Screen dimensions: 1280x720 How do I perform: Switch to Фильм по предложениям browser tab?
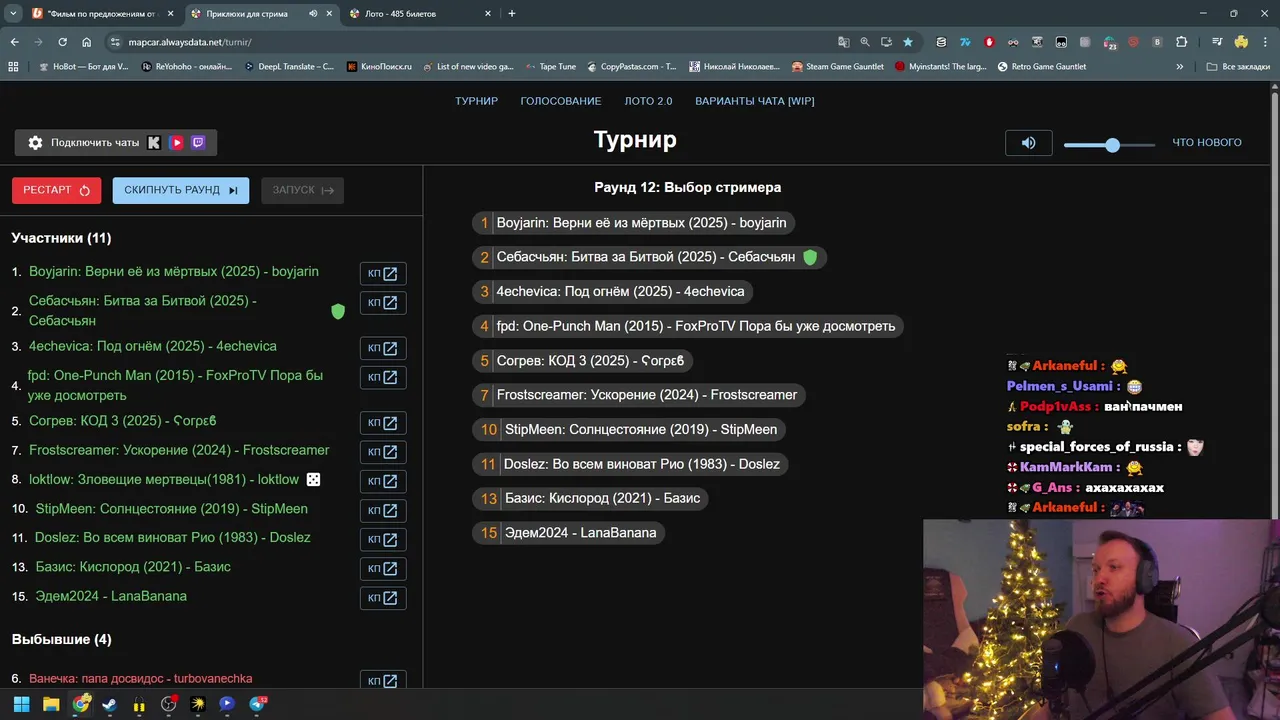pos(100,14)
